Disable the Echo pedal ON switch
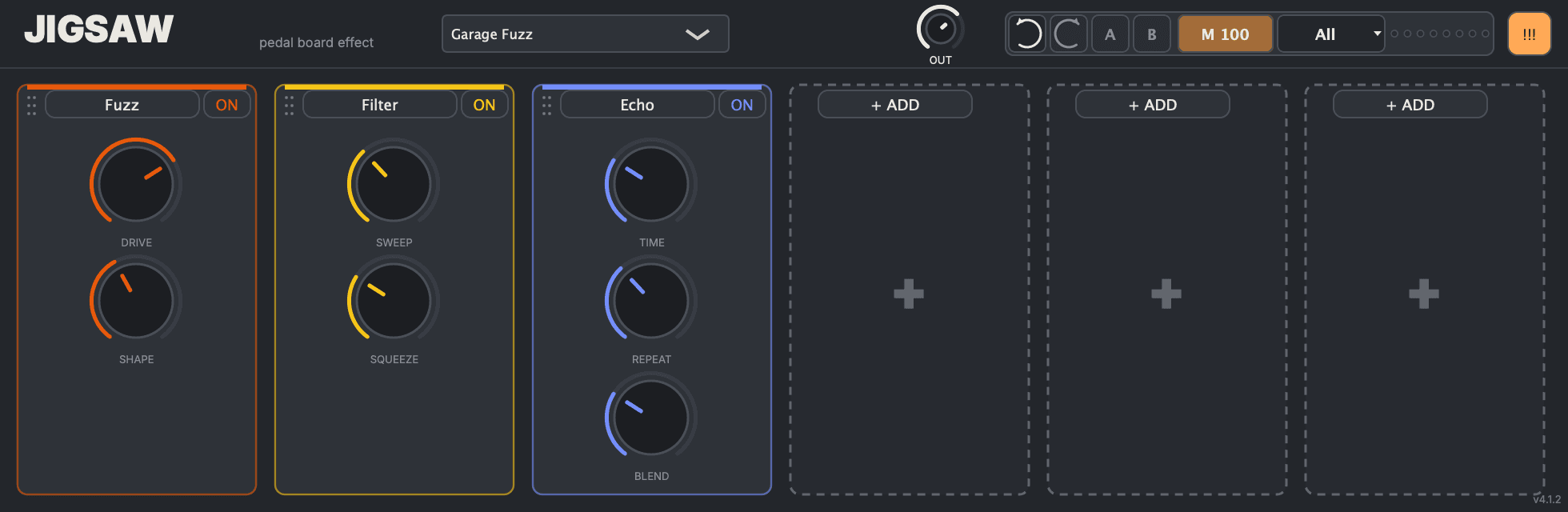The width and height of the screenshot is (1568, 512). (x=742, y=105)
